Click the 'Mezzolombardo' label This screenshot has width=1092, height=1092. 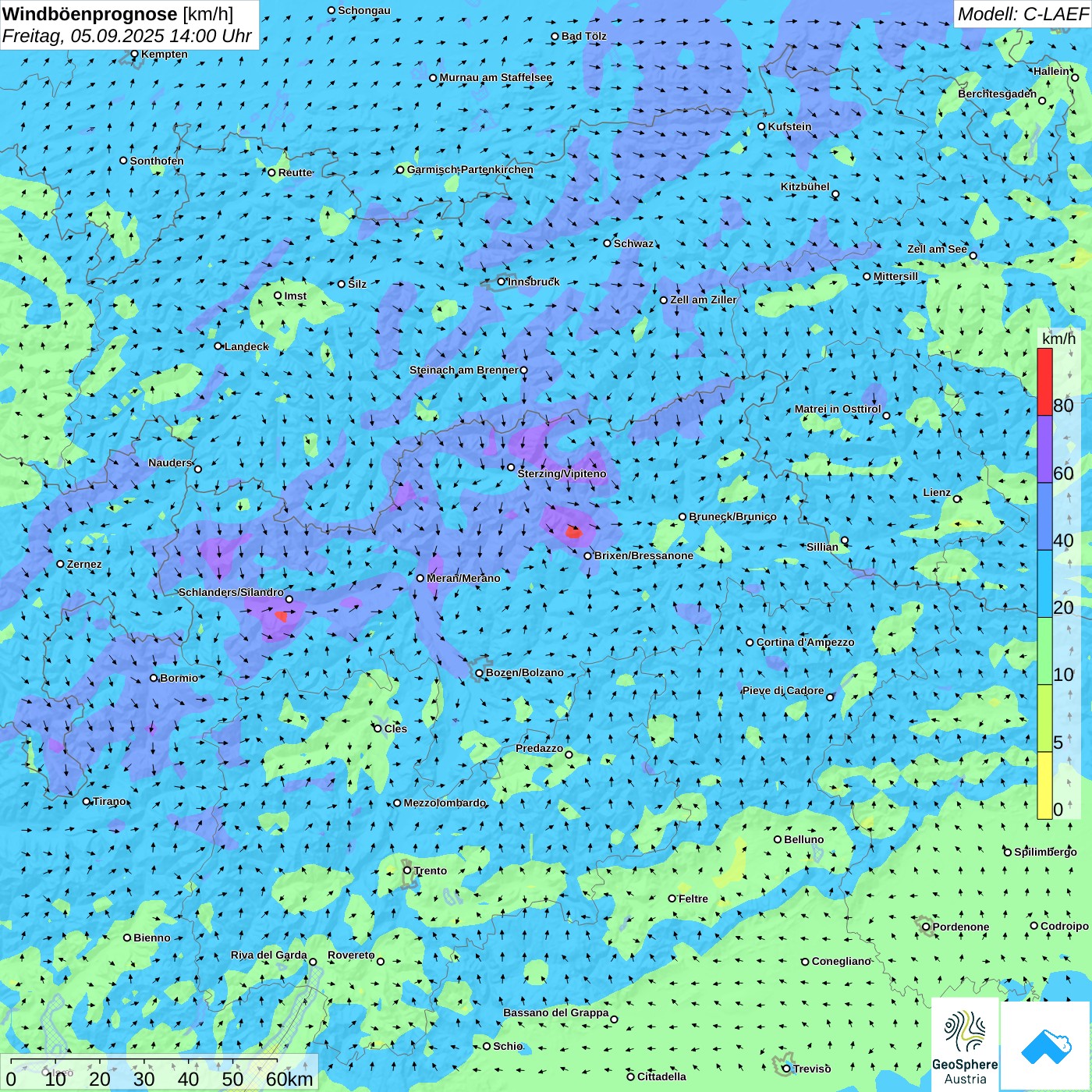tap(445, 803)
